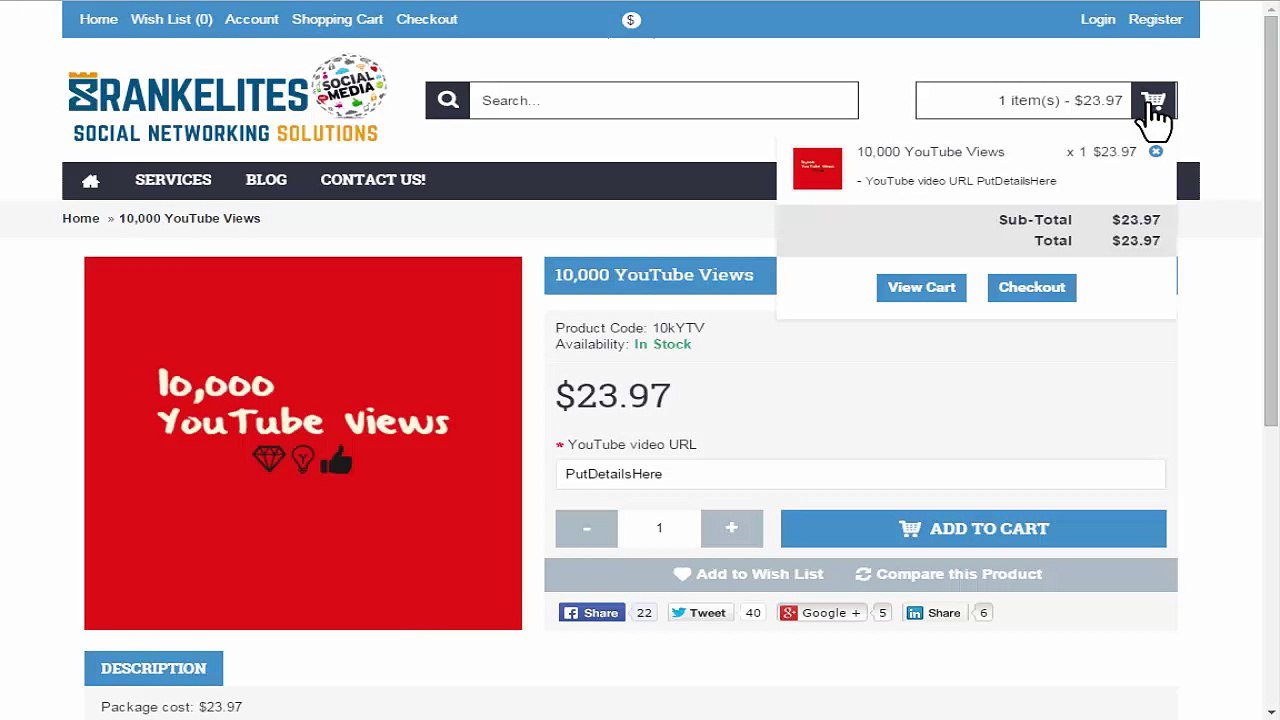Select the Description tab

click(153, 668)
